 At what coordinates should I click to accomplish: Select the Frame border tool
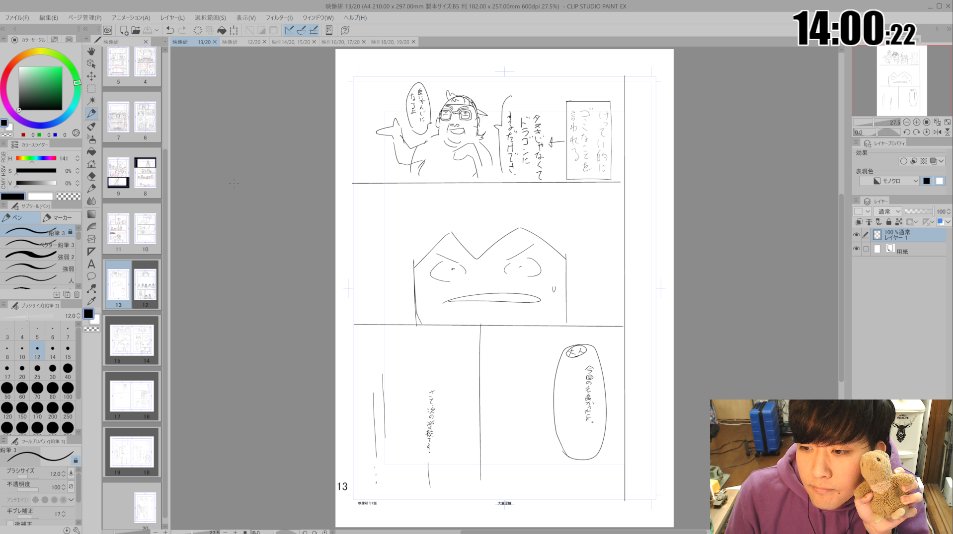pos(91,239)
